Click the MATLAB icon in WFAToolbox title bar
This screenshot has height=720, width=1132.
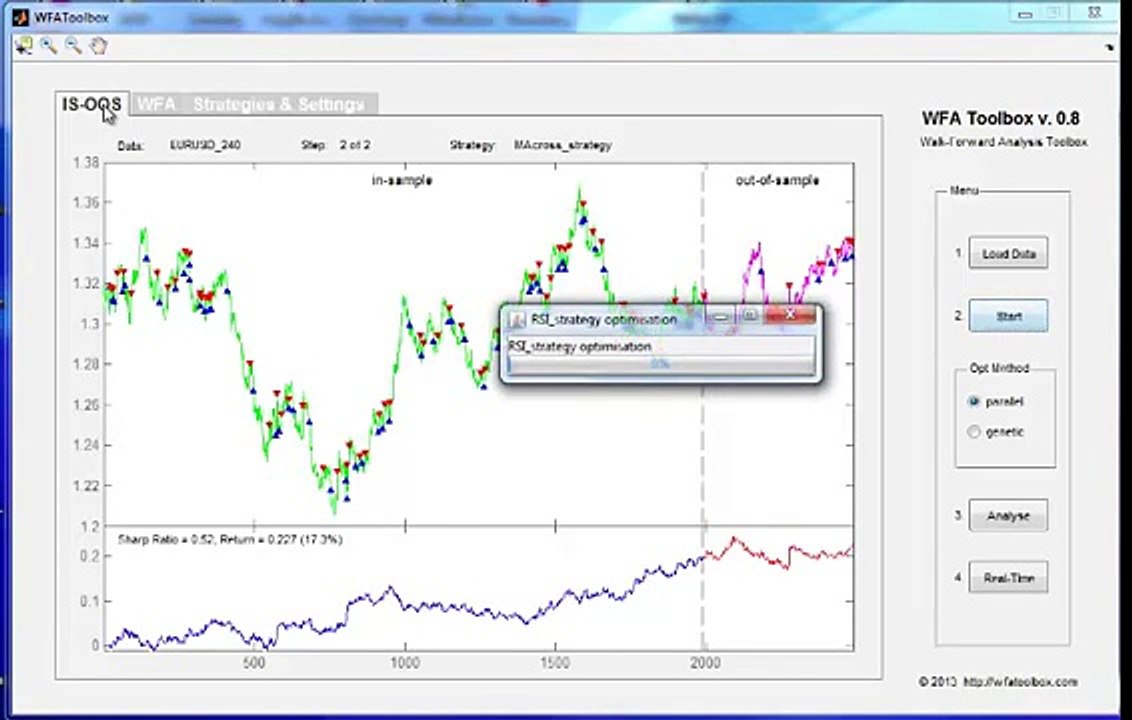(20, 17)
